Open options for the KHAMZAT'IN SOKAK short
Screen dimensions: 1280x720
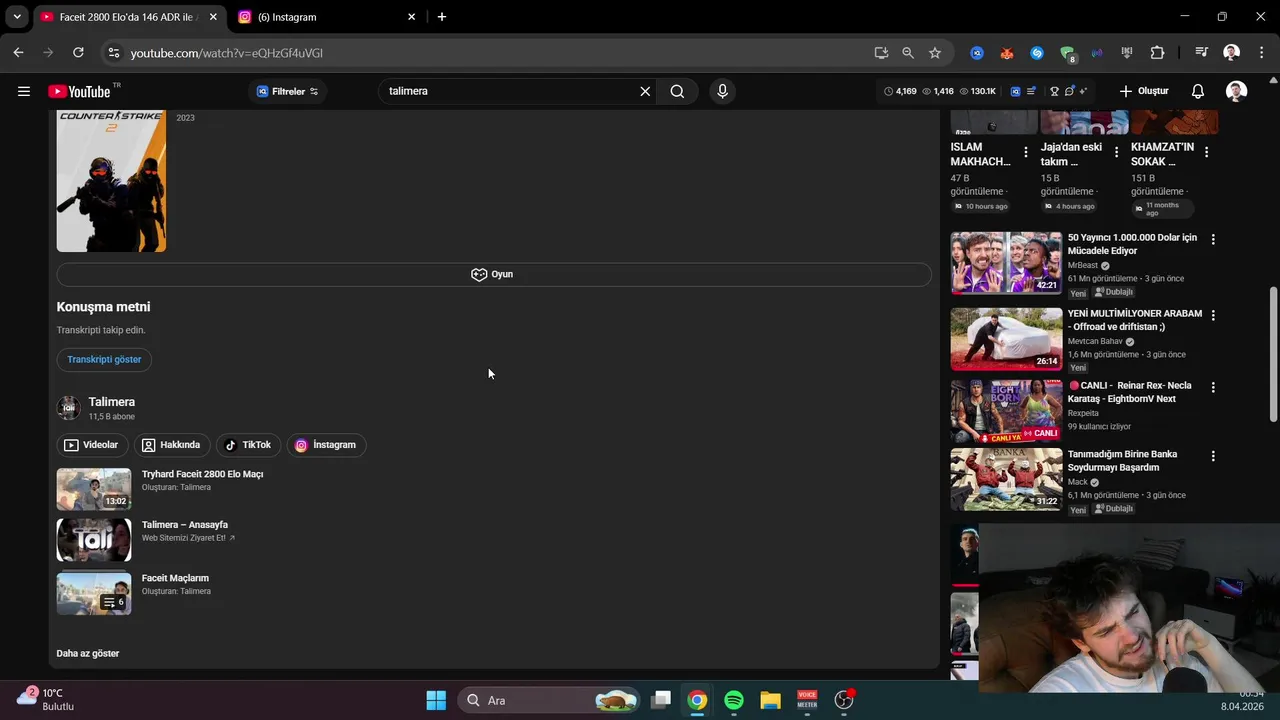point(1206,153)
